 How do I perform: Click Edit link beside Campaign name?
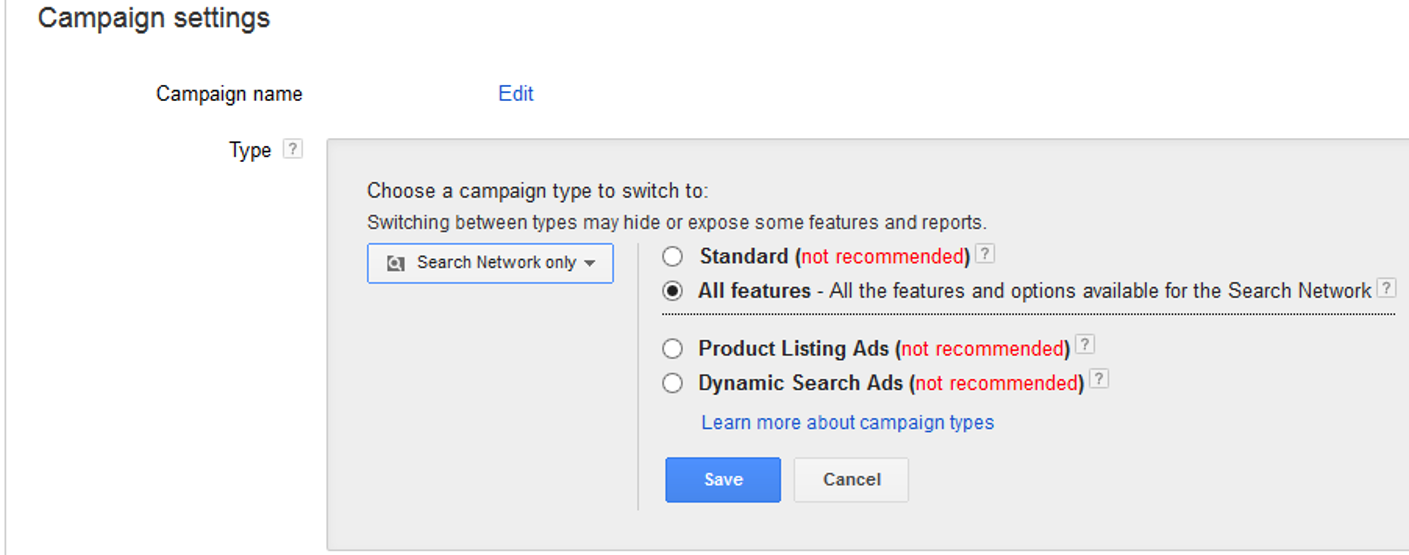(x=516, y=93)
